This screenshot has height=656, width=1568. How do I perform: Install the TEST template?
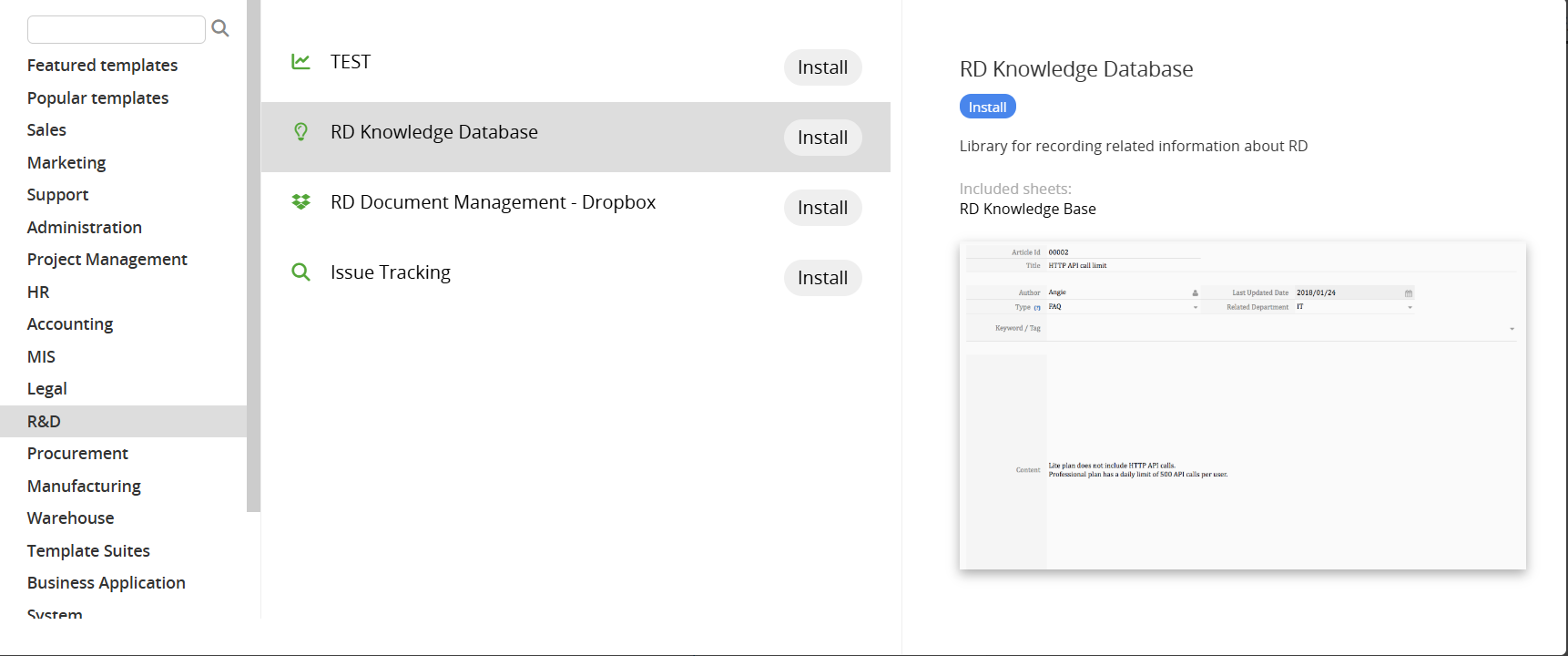822,67
